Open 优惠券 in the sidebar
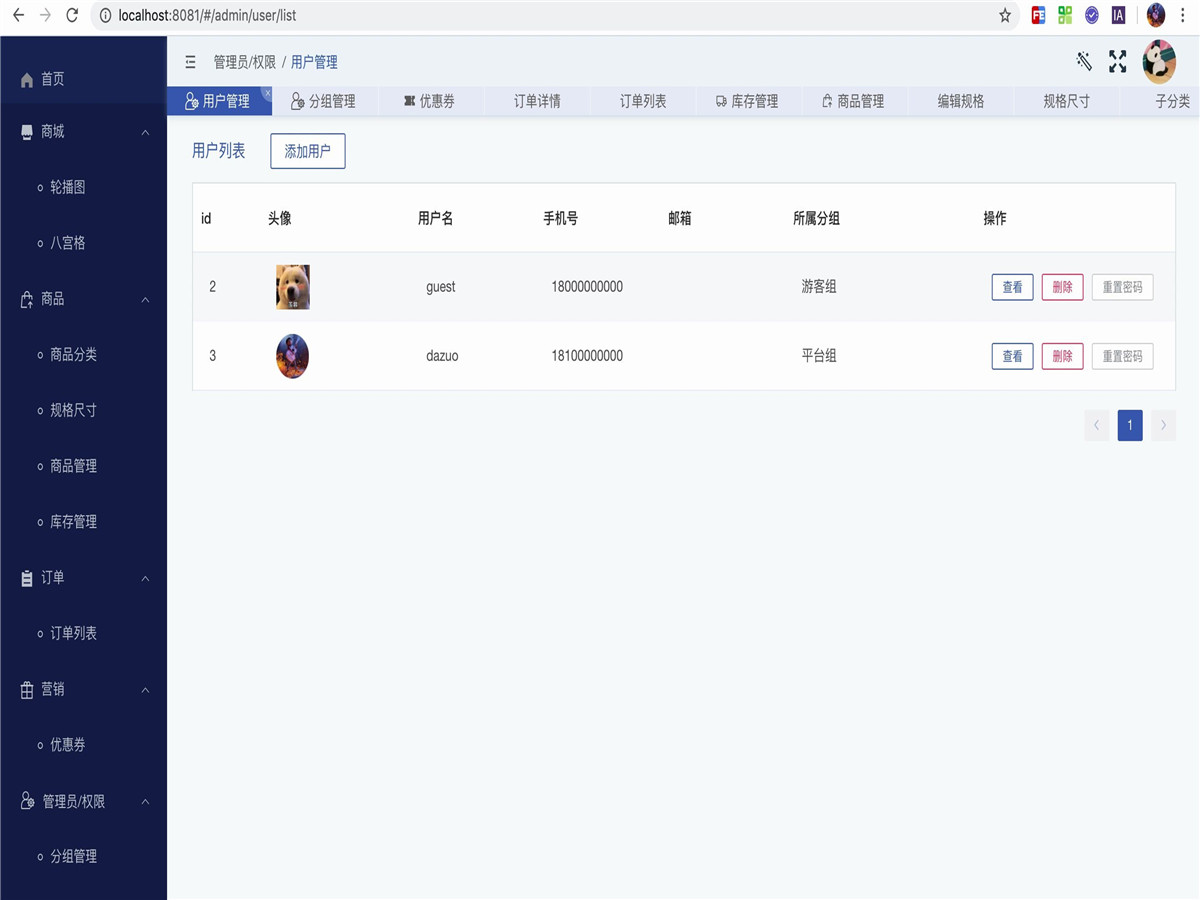The height and width of the screenshot is (900, 1200). (68, 745)
